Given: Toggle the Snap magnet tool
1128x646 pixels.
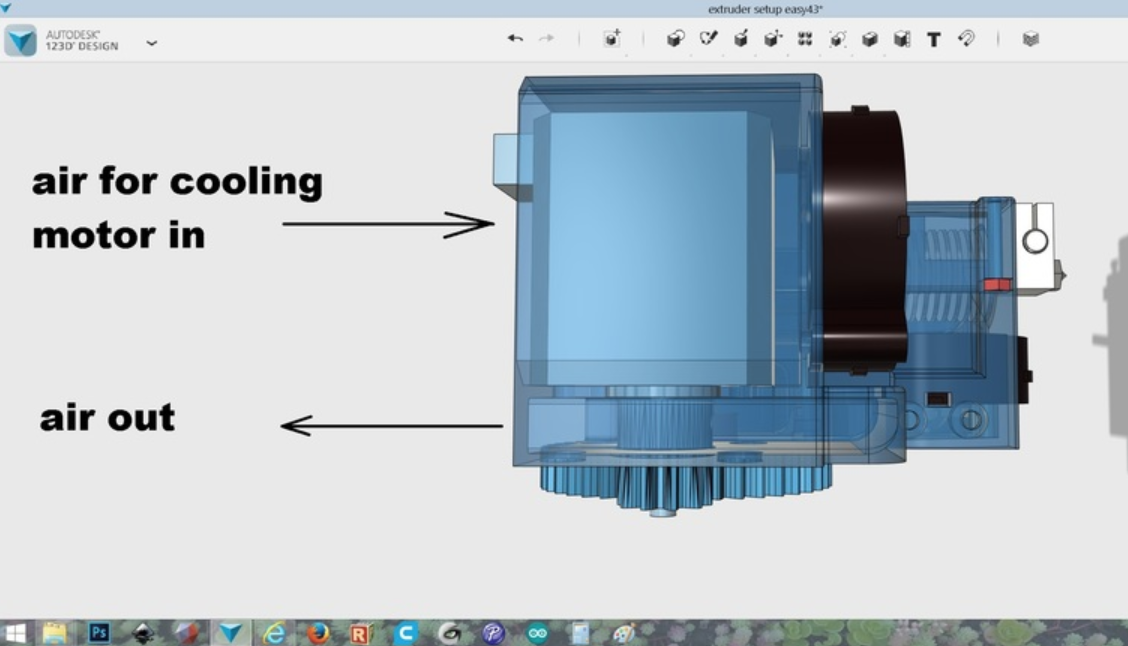Looking at the screenshot, I should coord(966,39).
